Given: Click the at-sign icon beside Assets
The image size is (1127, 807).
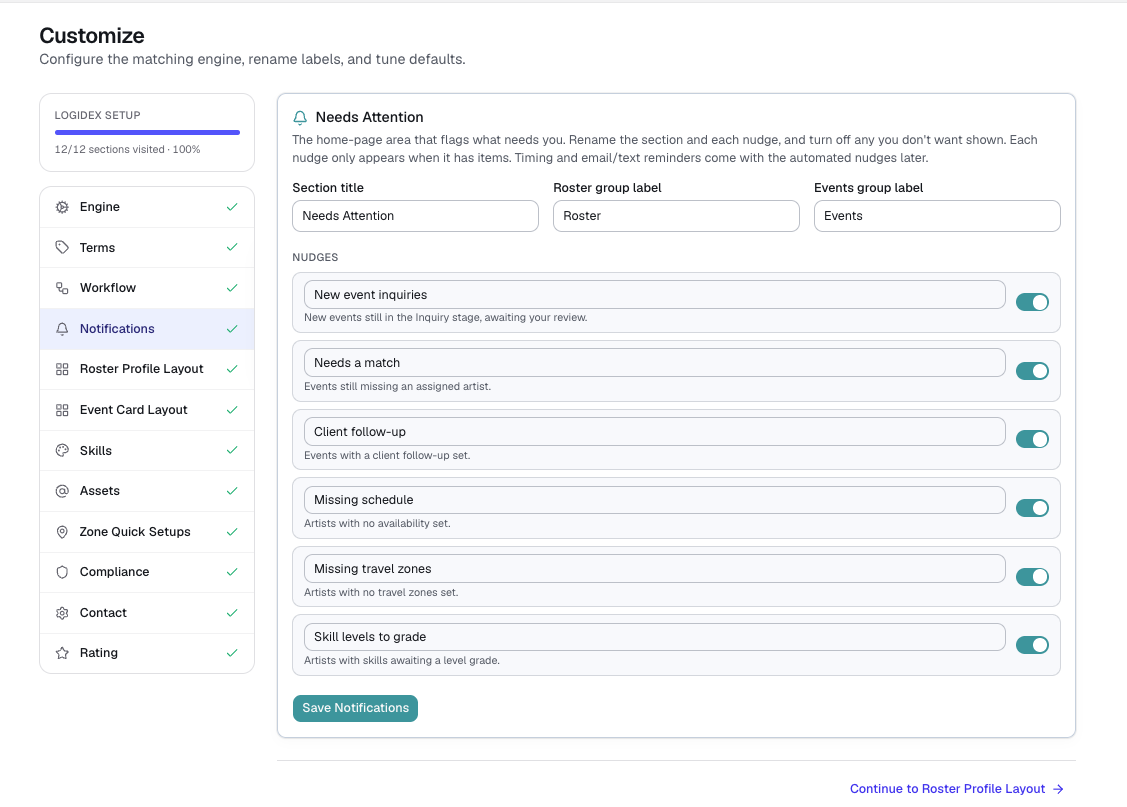Looking at the screenshot, I should [x=63, y=491].
